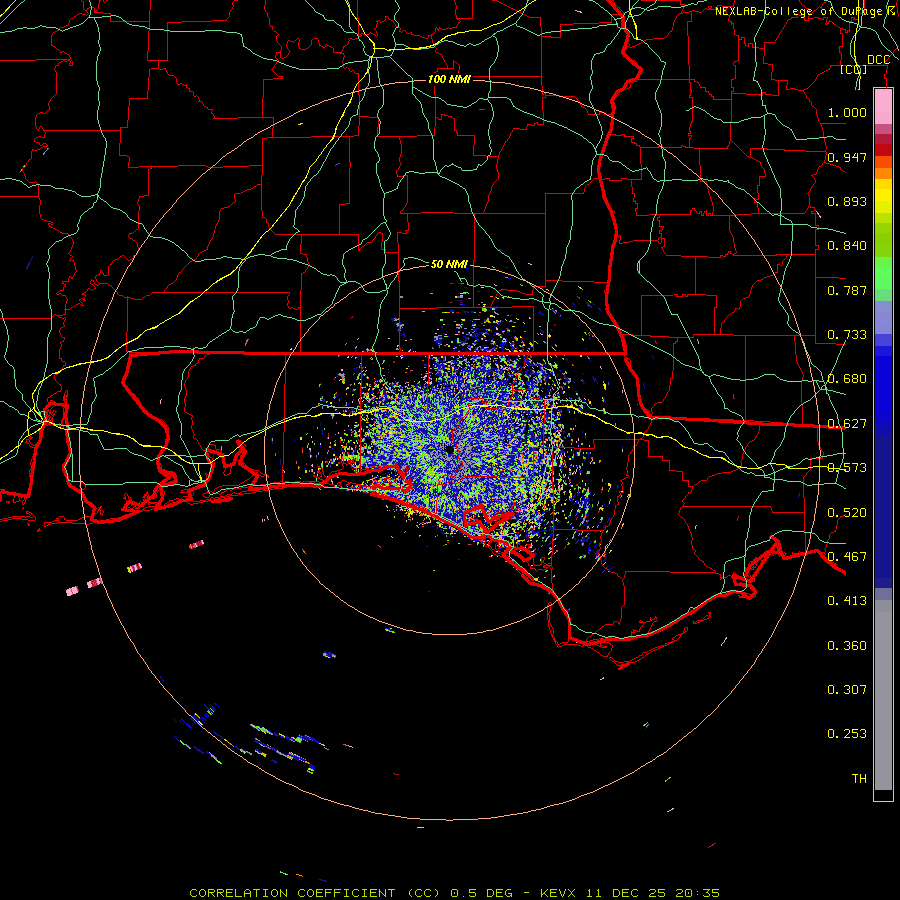Click the TH threshold label
Image resolution: width=900 pixels, height=900 pixels.
click(x=859, y=779)
